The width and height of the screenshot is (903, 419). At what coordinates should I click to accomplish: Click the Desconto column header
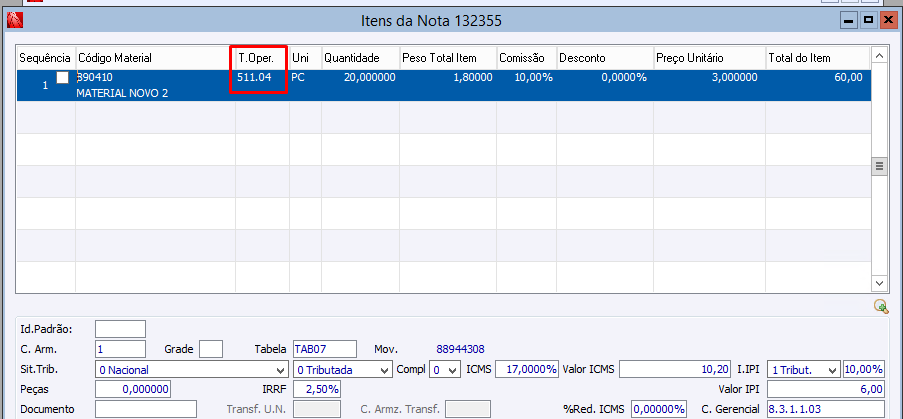pyautogui.click(x=605, y=58)
